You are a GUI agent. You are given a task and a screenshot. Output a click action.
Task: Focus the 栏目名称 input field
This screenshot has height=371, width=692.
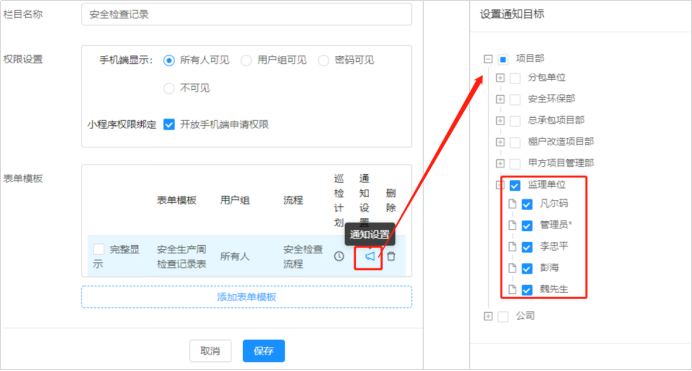246,14
